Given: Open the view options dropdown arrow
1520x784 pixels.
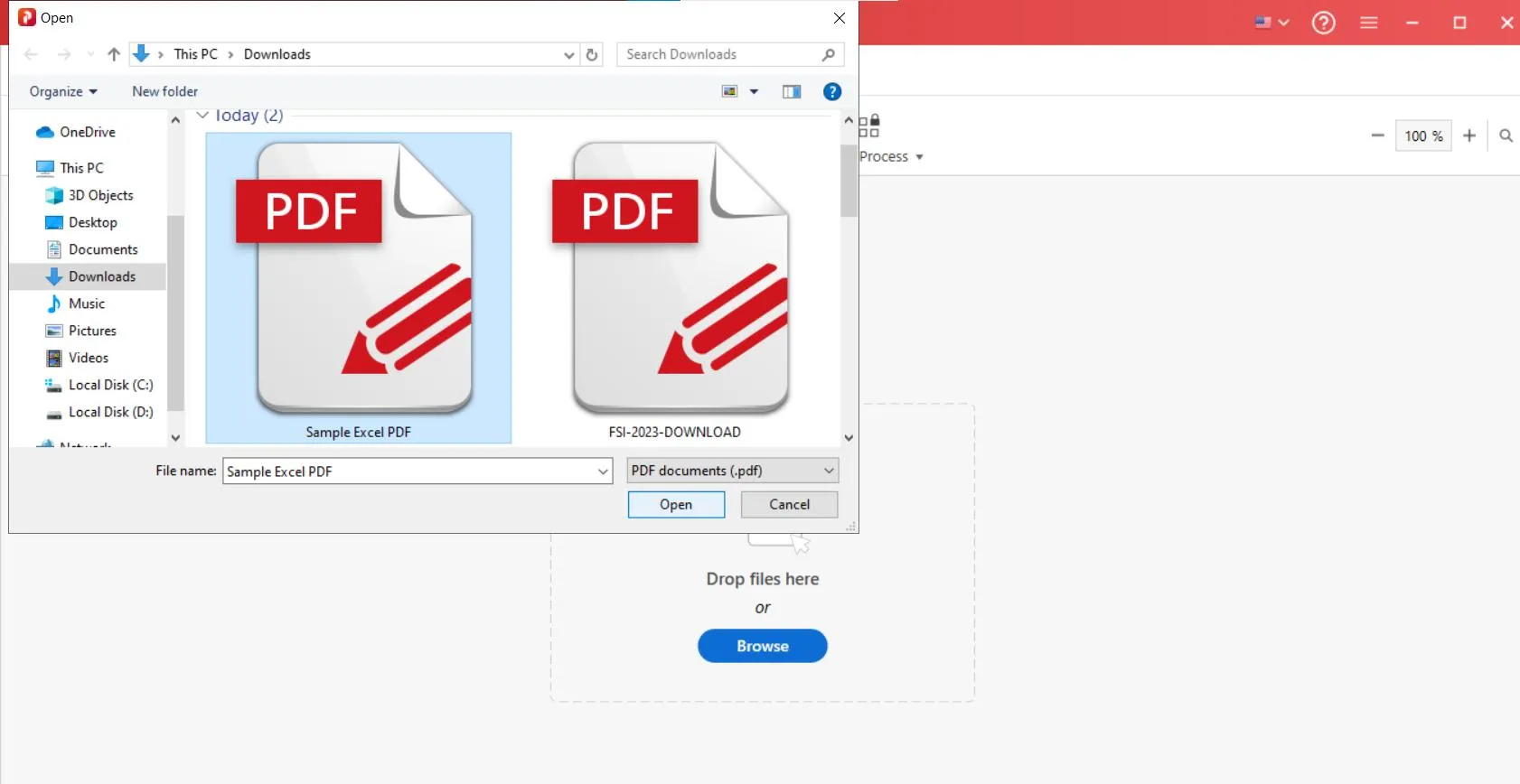Looking at the screenshot, I should (754, 91).
